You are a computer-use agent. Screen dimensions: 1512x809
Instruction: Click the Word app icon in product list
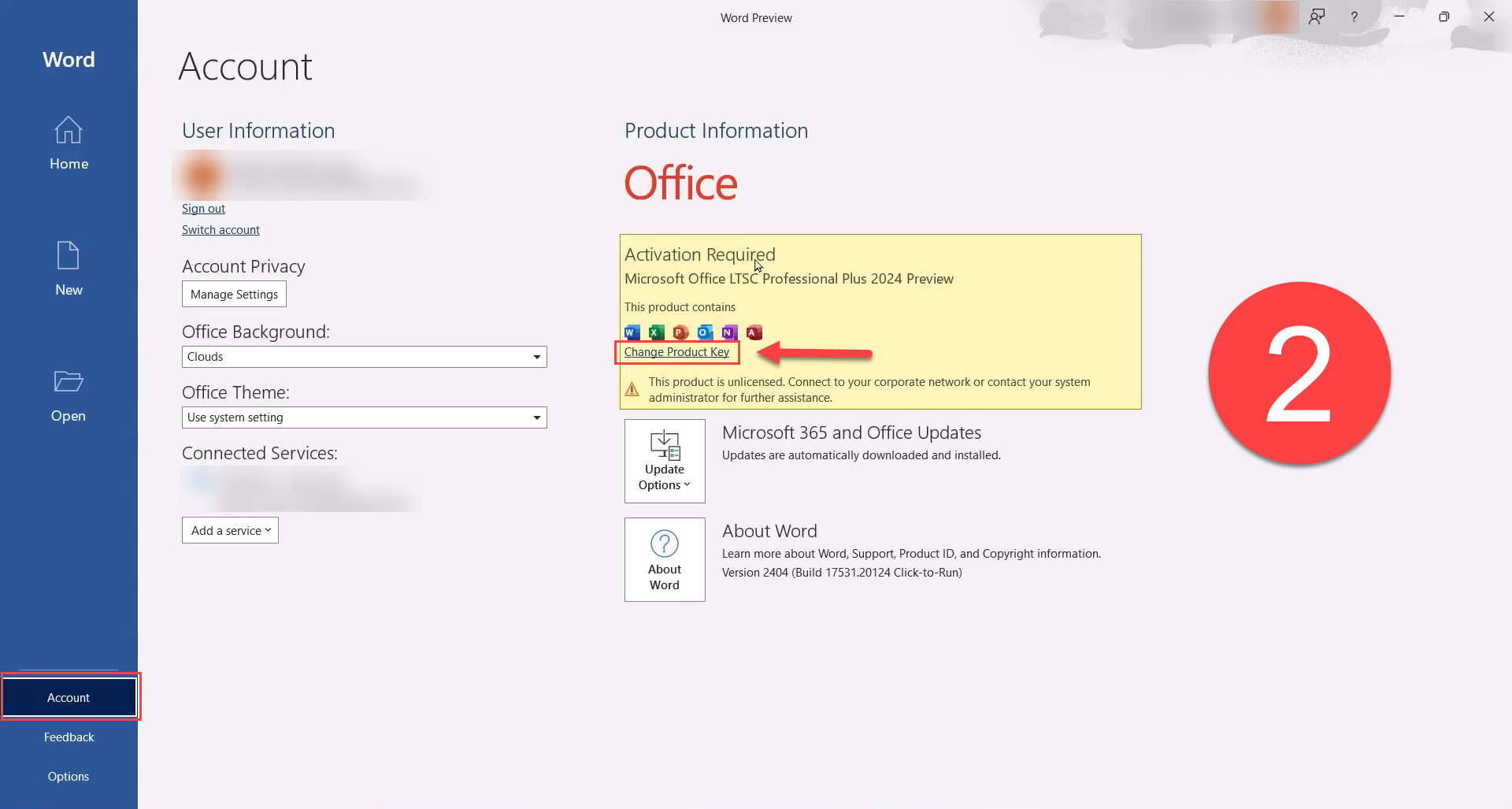632,332
